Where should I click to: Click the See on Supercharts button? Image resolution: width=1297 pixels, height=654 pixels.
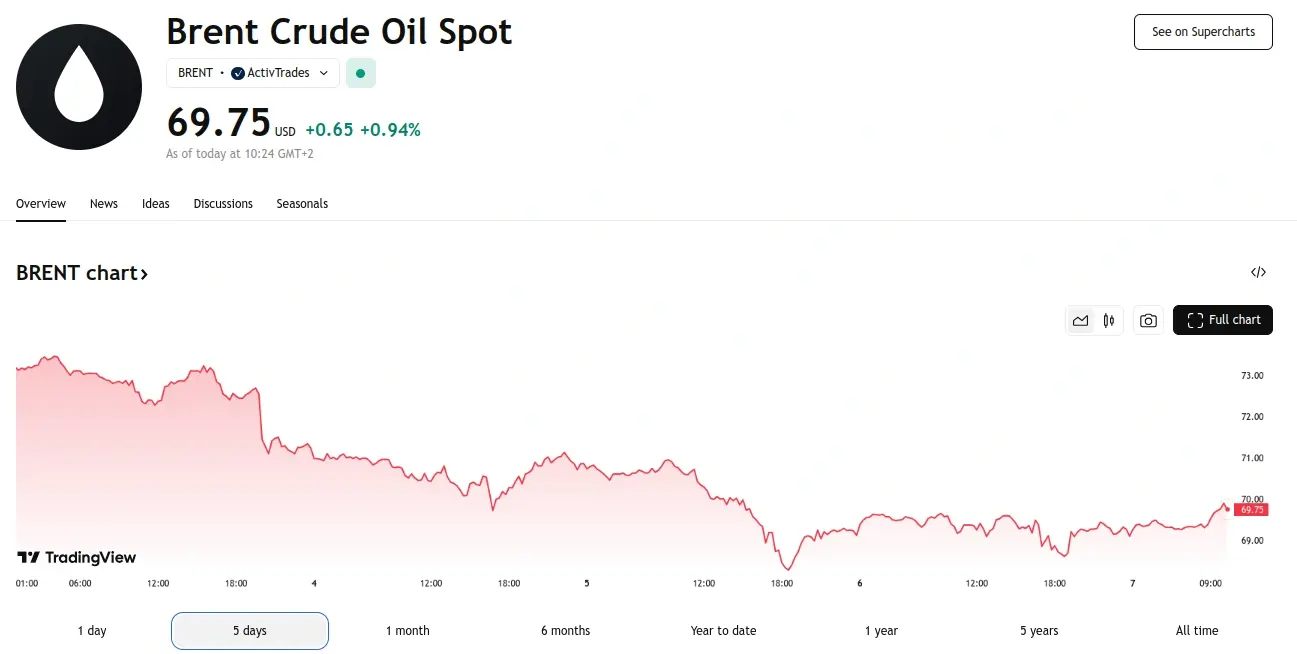coord(1202,31)
